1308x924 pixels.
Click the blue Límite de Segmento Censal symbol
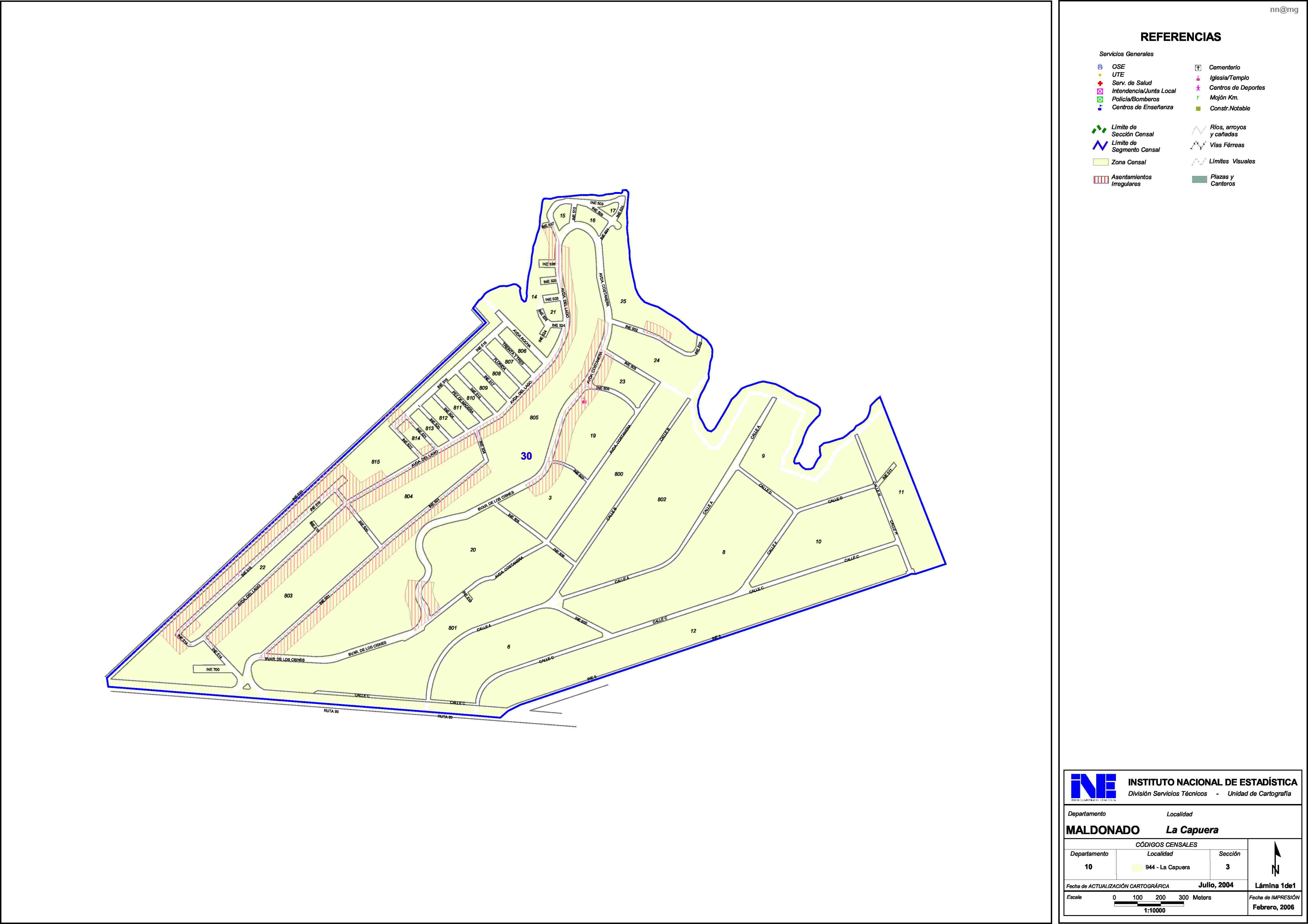(1100, 146)
